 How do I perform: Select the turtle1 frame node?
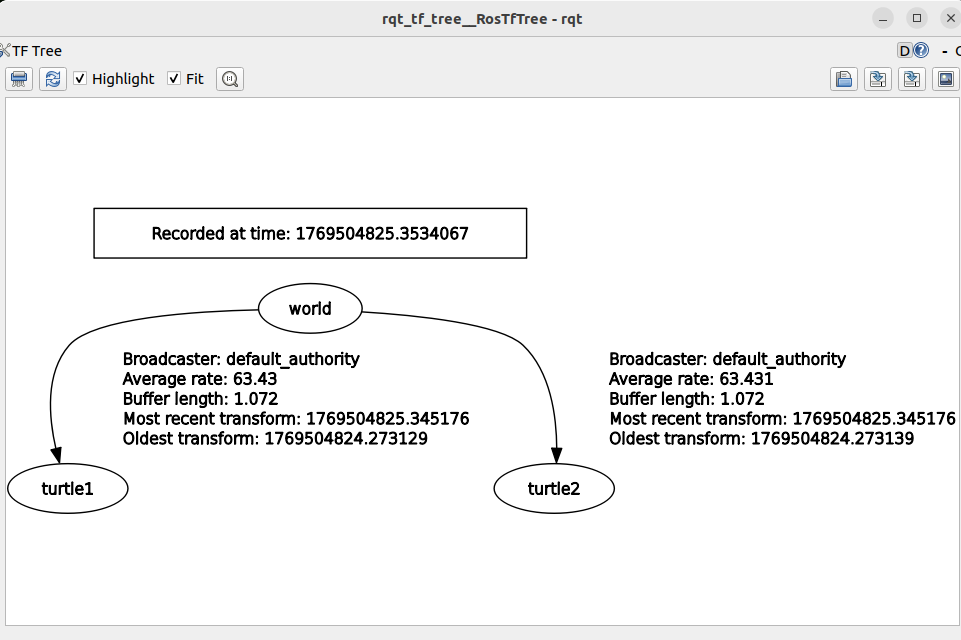[x=67, y=489]
